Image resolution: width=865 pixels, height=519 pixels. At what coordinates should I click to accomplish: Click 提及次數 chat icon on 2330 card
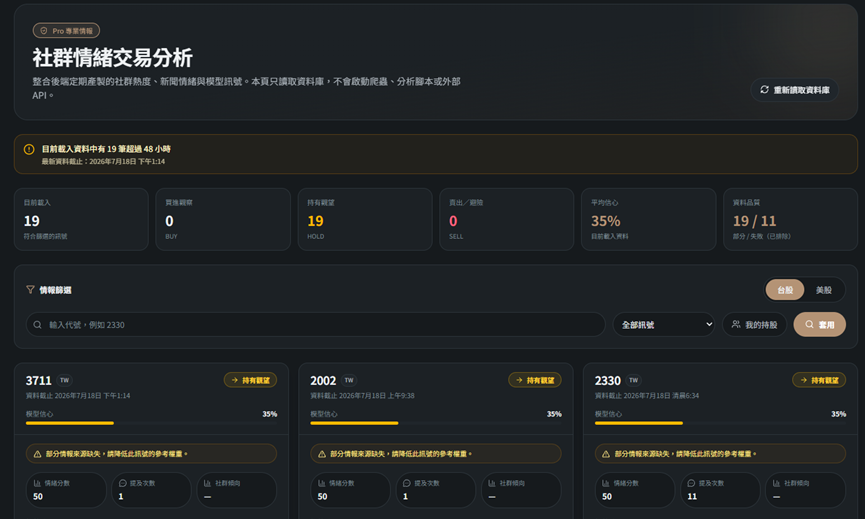[691, 483]
